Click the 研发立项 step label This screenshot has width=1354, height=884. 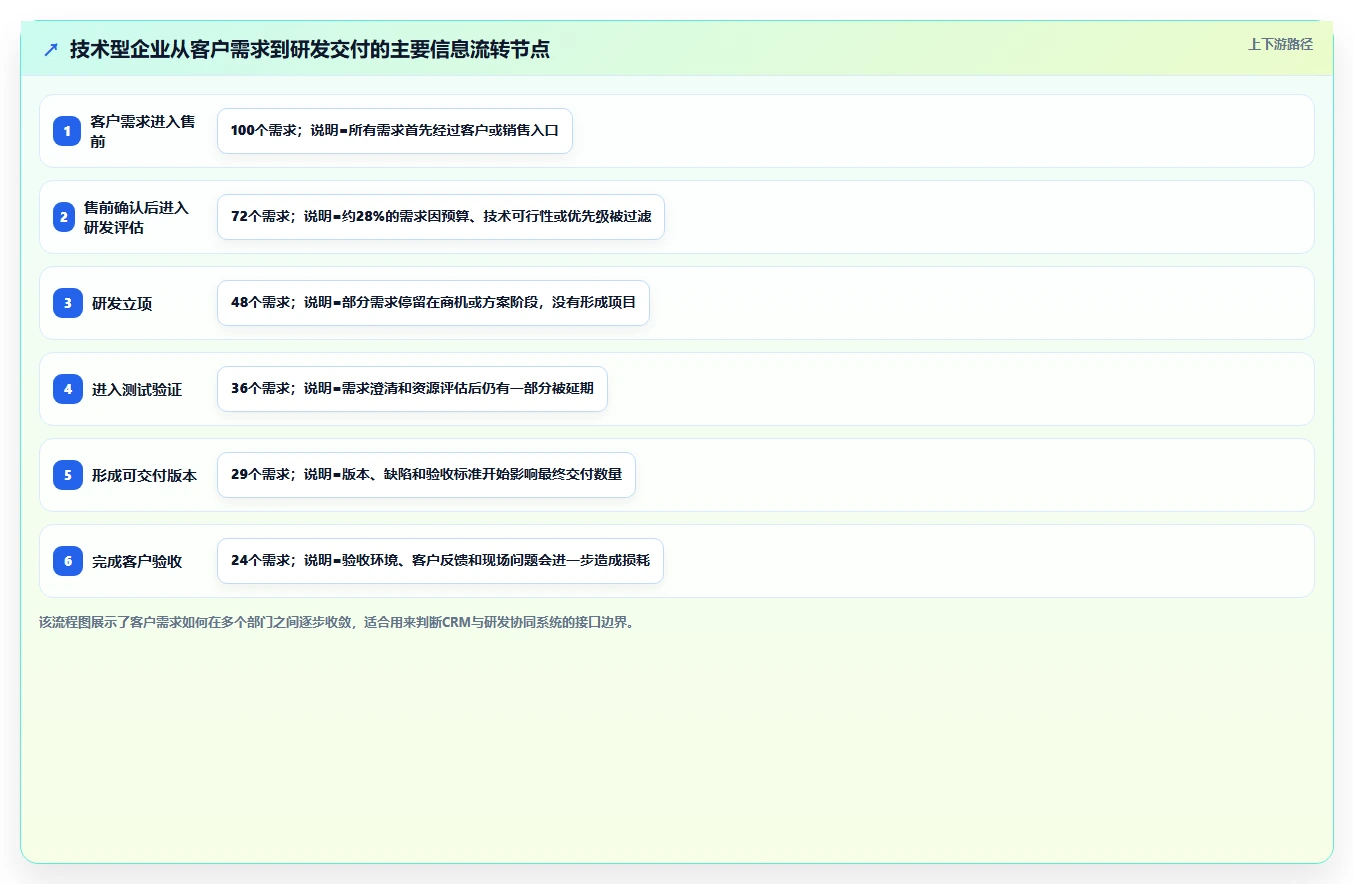[122, 303]
